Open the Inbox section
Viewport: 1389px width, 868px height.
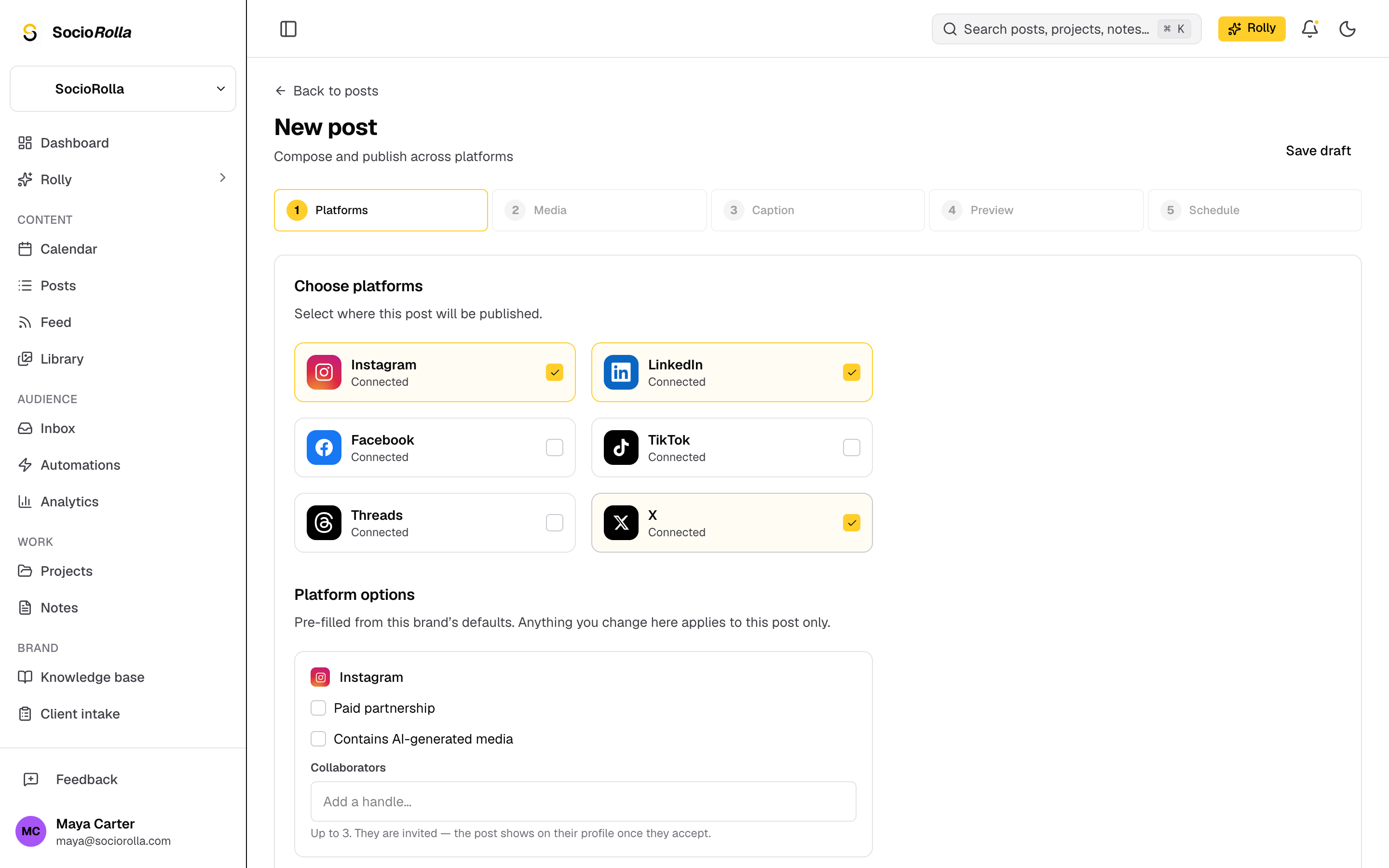point(123,428)
